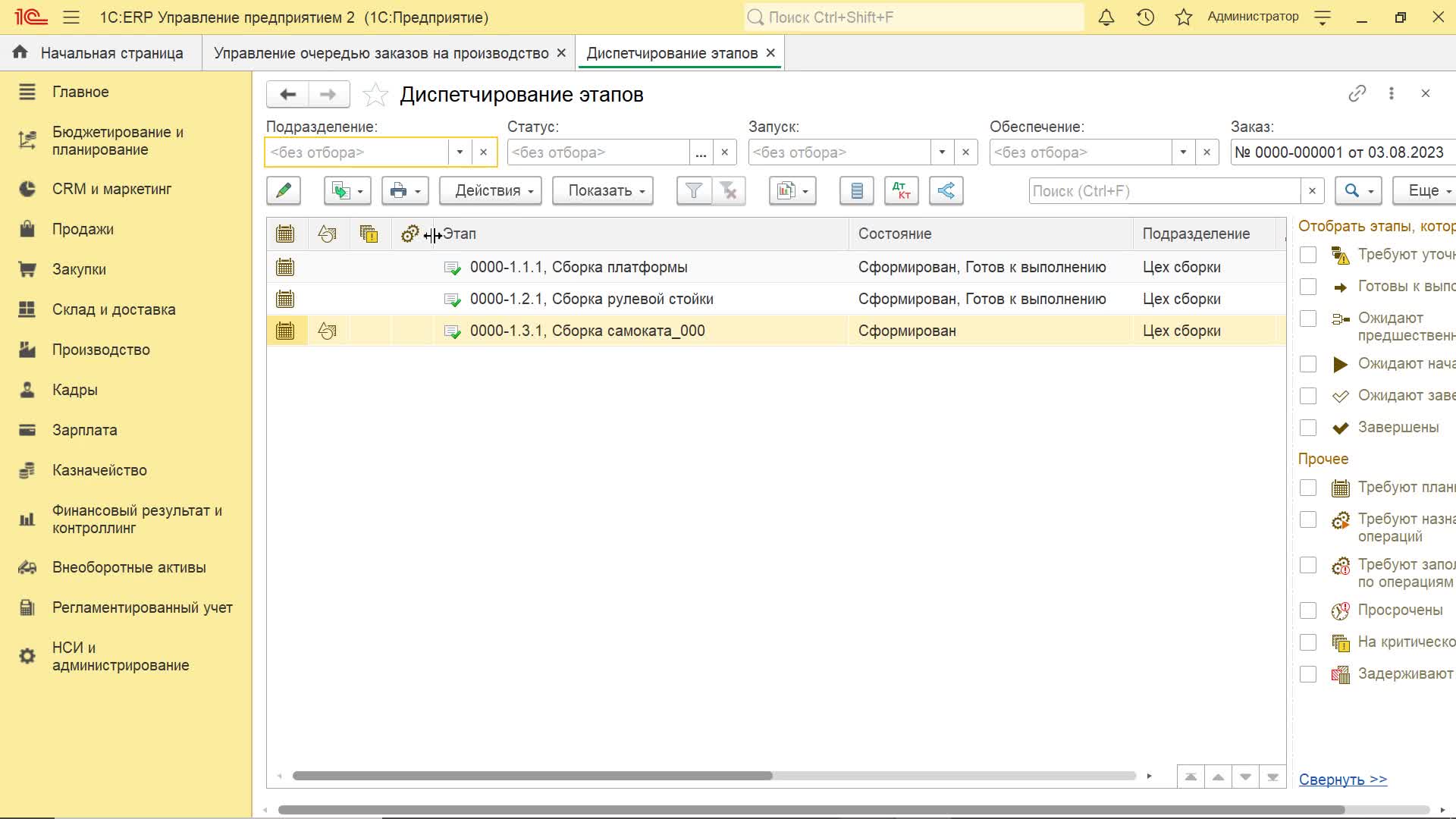This screenshot has width=1456, height=819.
Task: Expand the Запуск filter dropdown arrow
Action: pos(942,152)
